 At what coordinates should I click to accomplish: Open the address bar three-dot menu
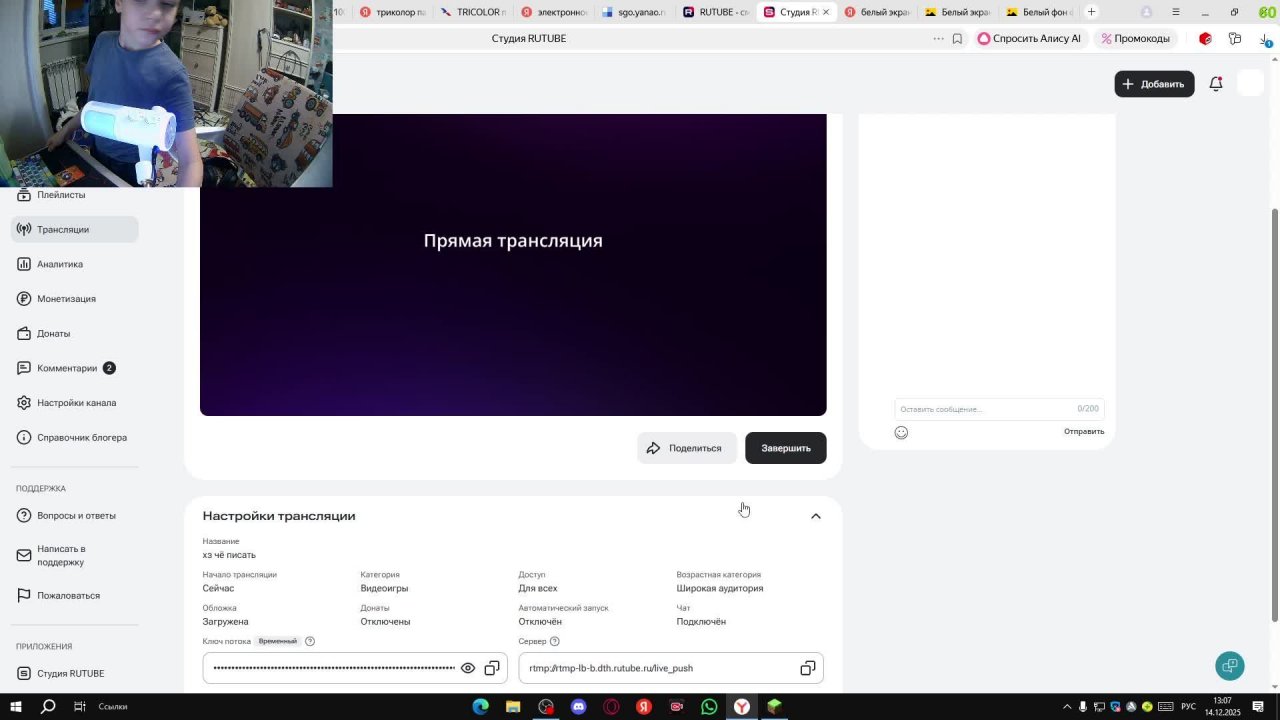(x=938, y=38)
